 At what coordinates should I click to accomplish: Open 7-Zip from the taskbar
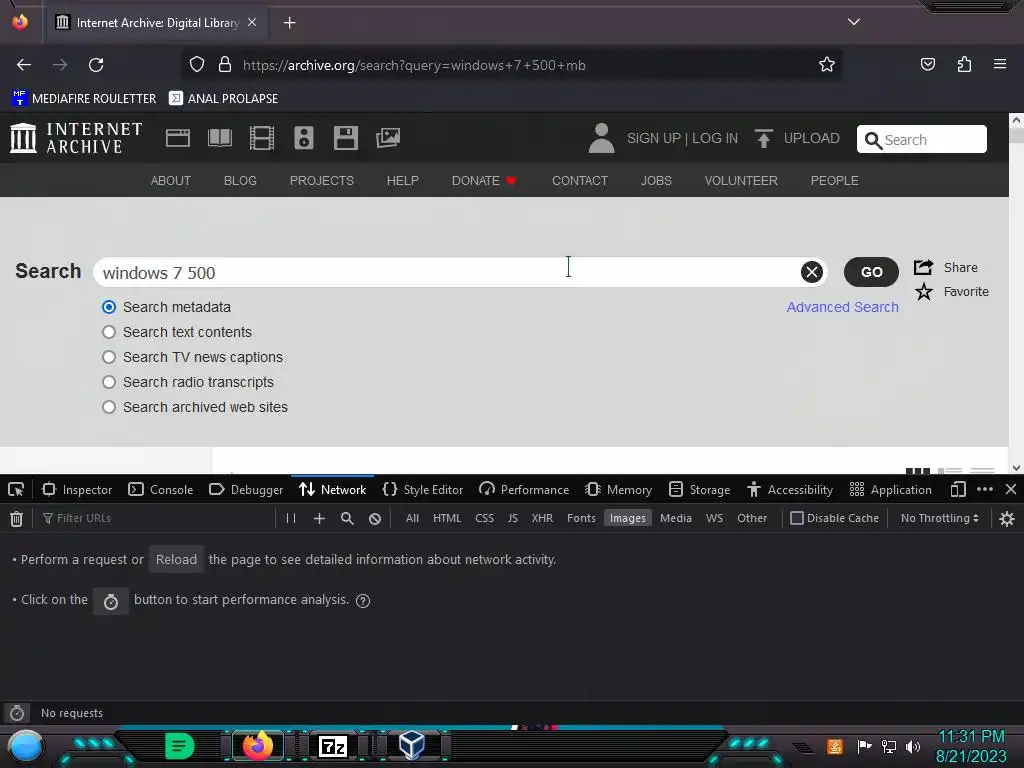(x=332, y=746)
